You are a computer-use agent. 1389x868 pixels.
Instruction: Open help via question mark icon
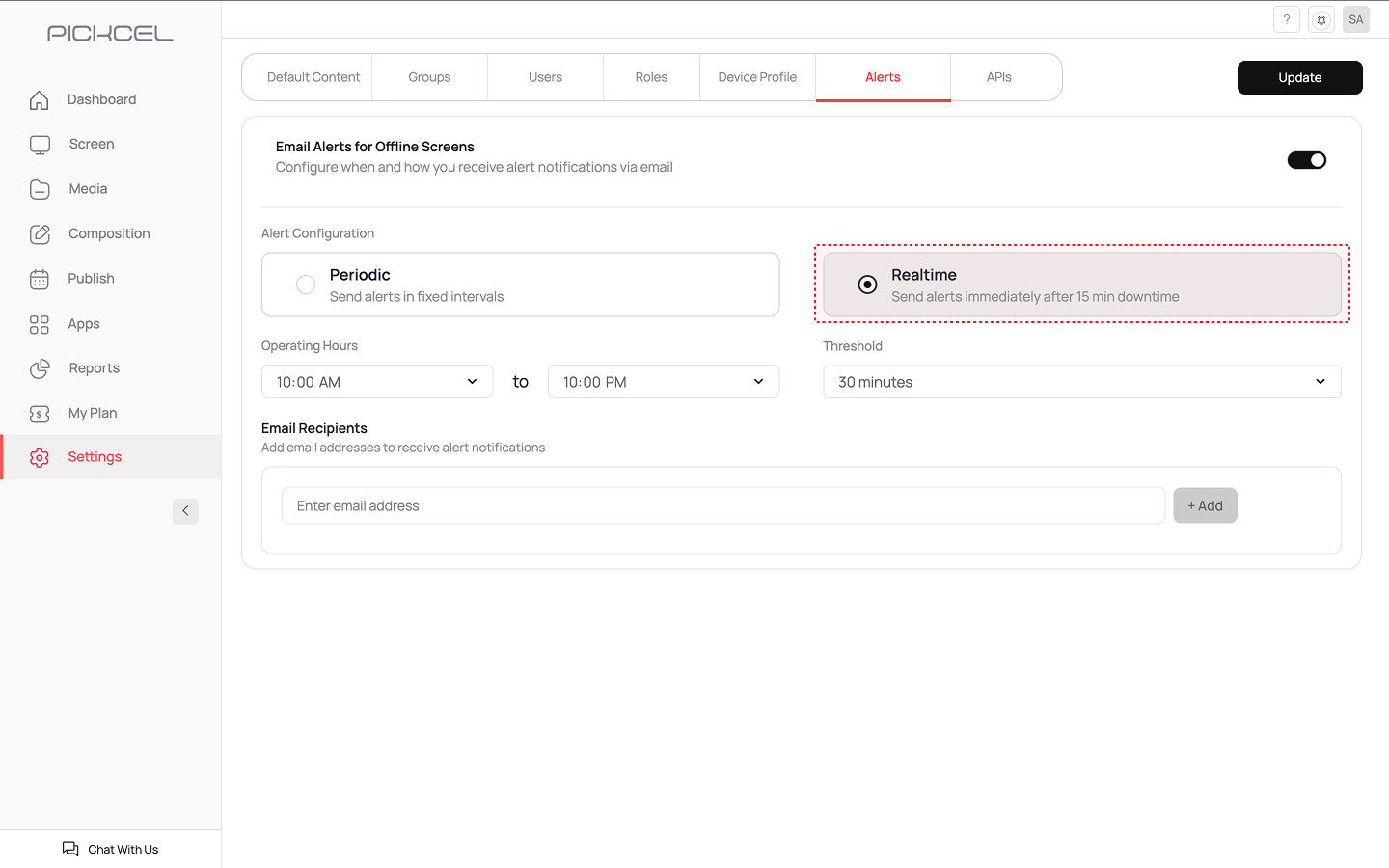point(1286,19)
